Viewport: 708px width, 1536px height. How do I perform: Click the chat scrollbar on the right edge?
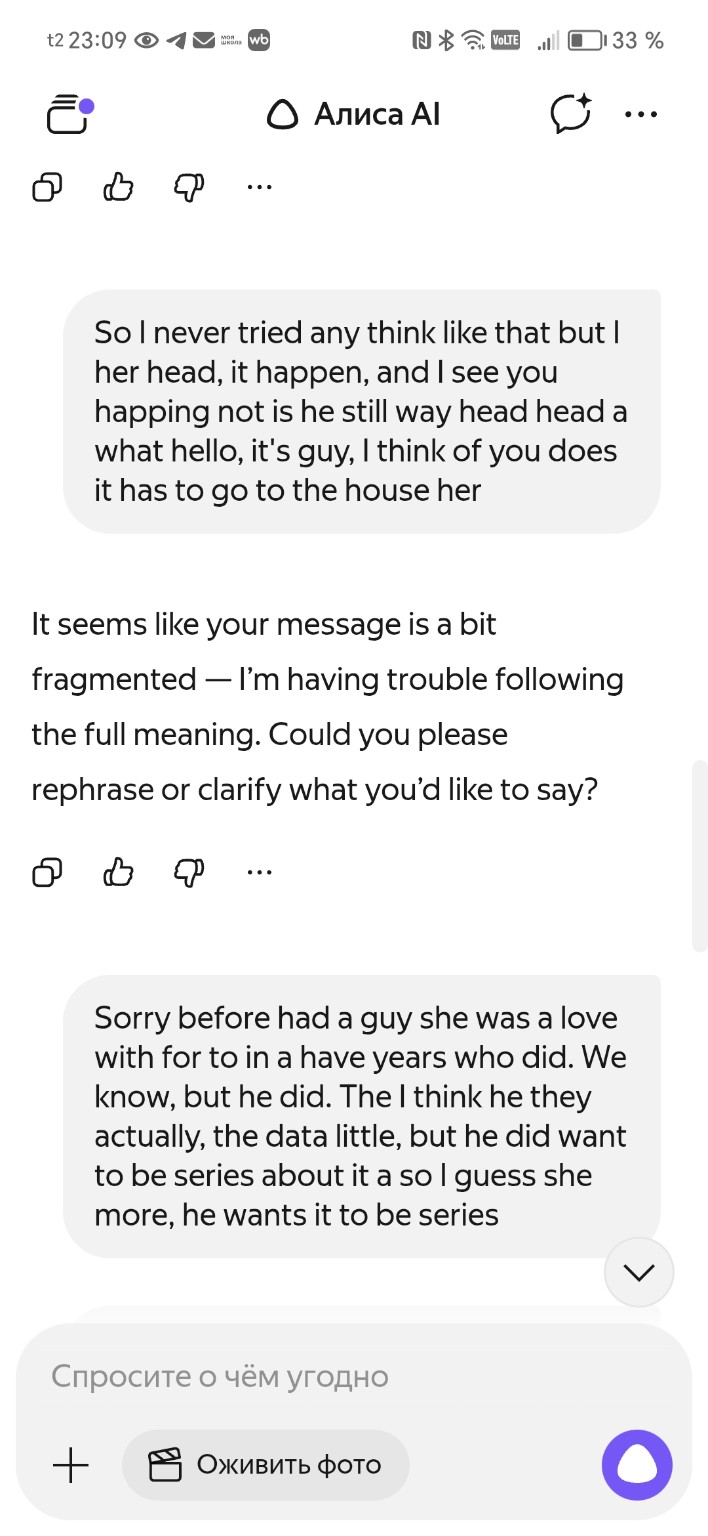700,855
